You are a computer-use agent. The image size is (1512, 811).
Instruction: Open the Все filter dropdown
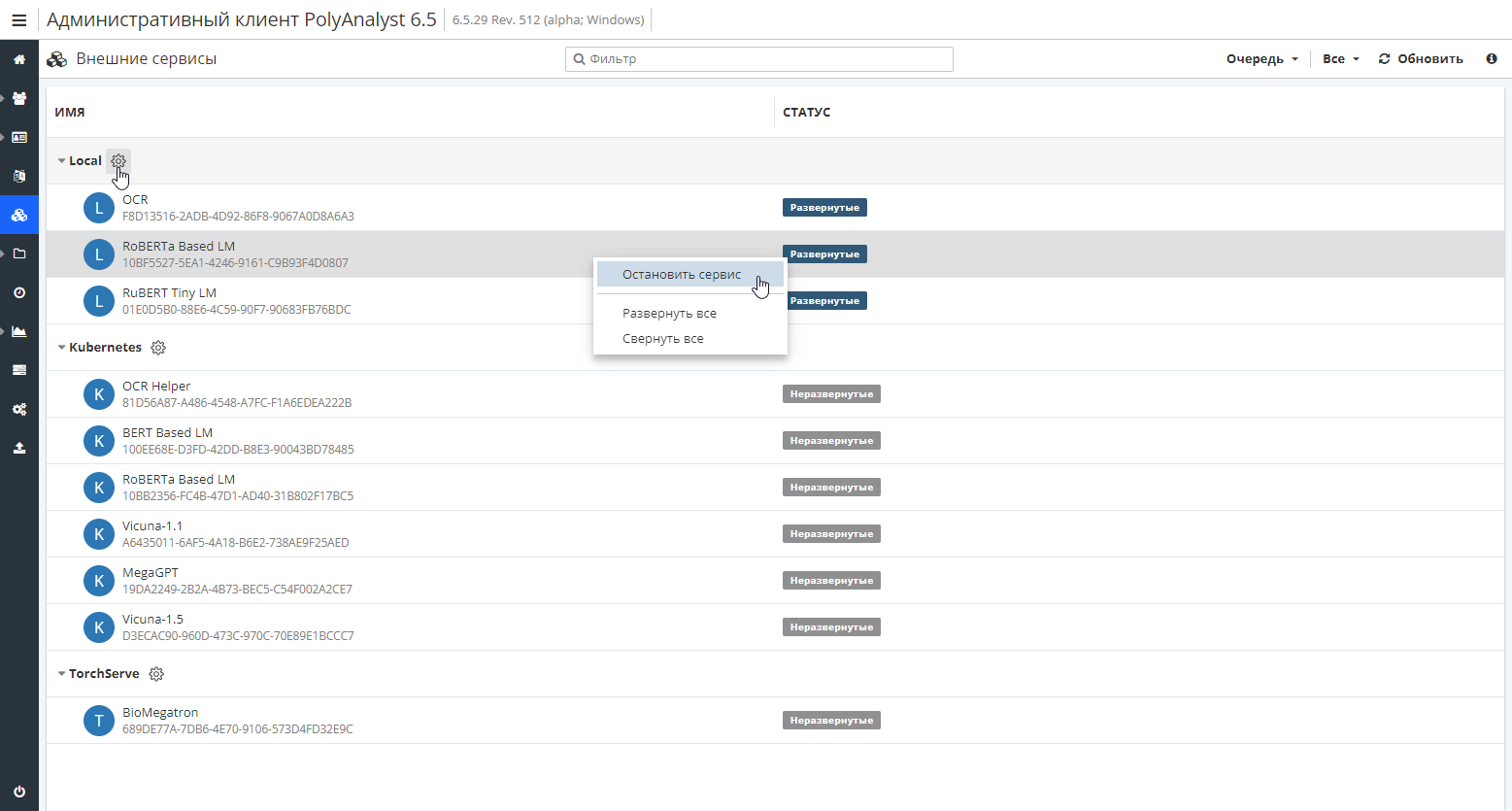click(x=1341, y=58)
